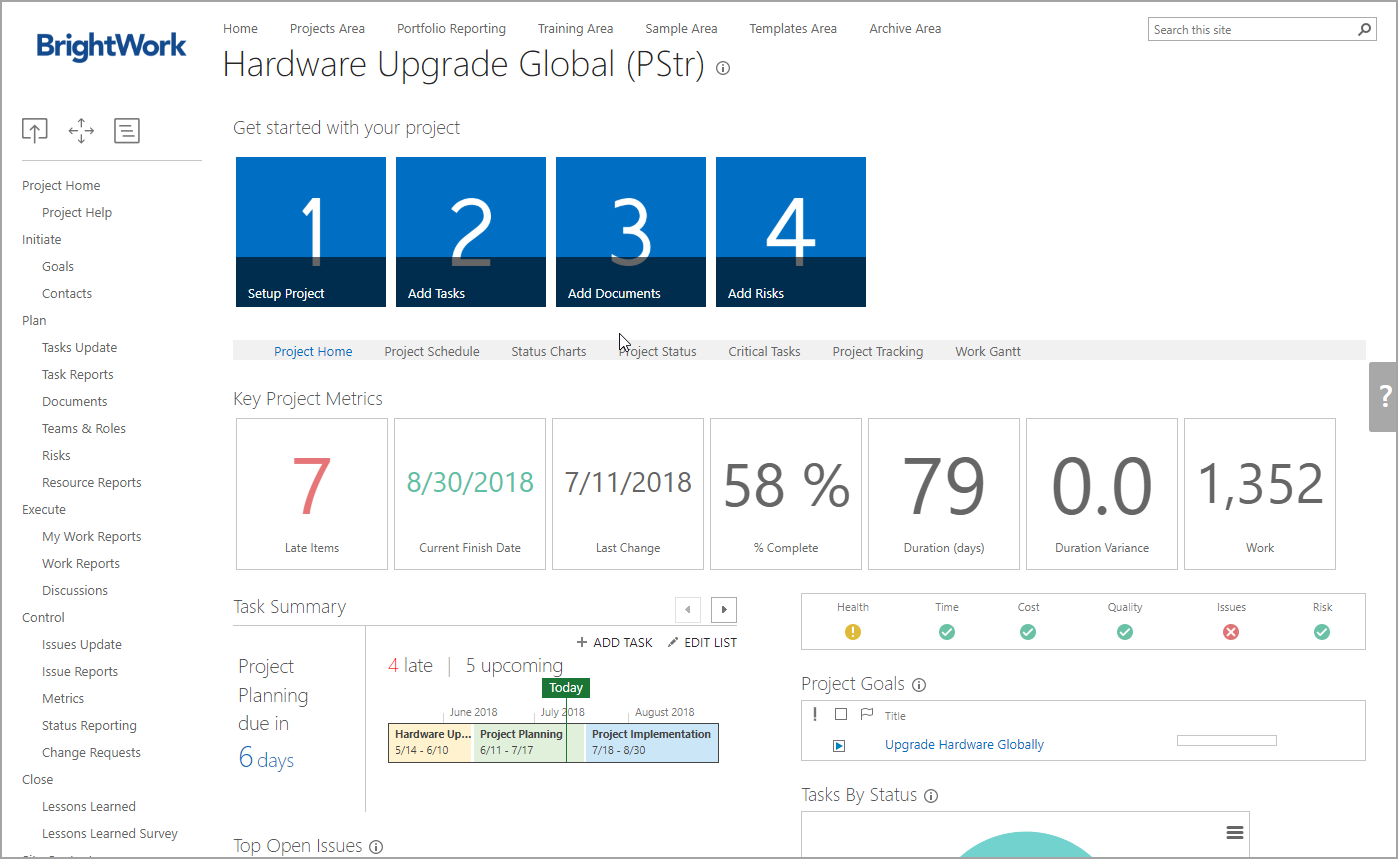The width and height of the screenshot is (1398, 859).
Task: Click the previous task summary arrow
Action: (688, 609)
